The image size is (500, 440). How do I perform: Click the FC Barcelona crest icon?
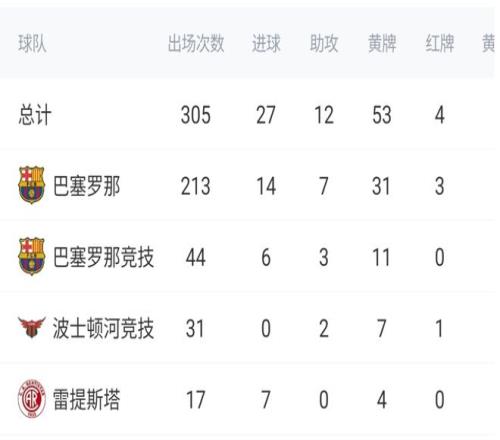point(32,185)
